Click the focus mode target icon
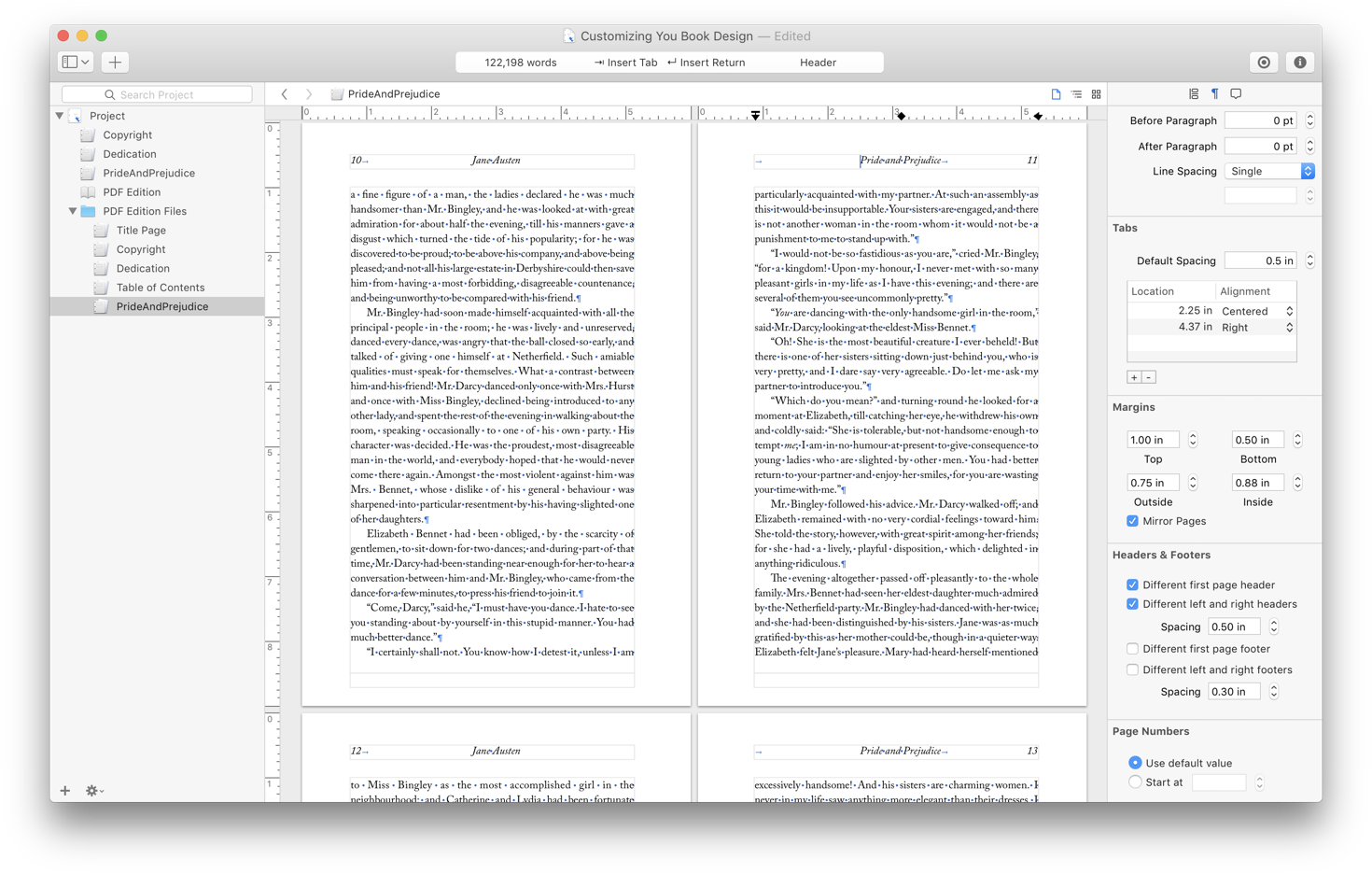The width and height of the screenshot is (1372, 873). pyautogui.click(x=1264, y=63)
